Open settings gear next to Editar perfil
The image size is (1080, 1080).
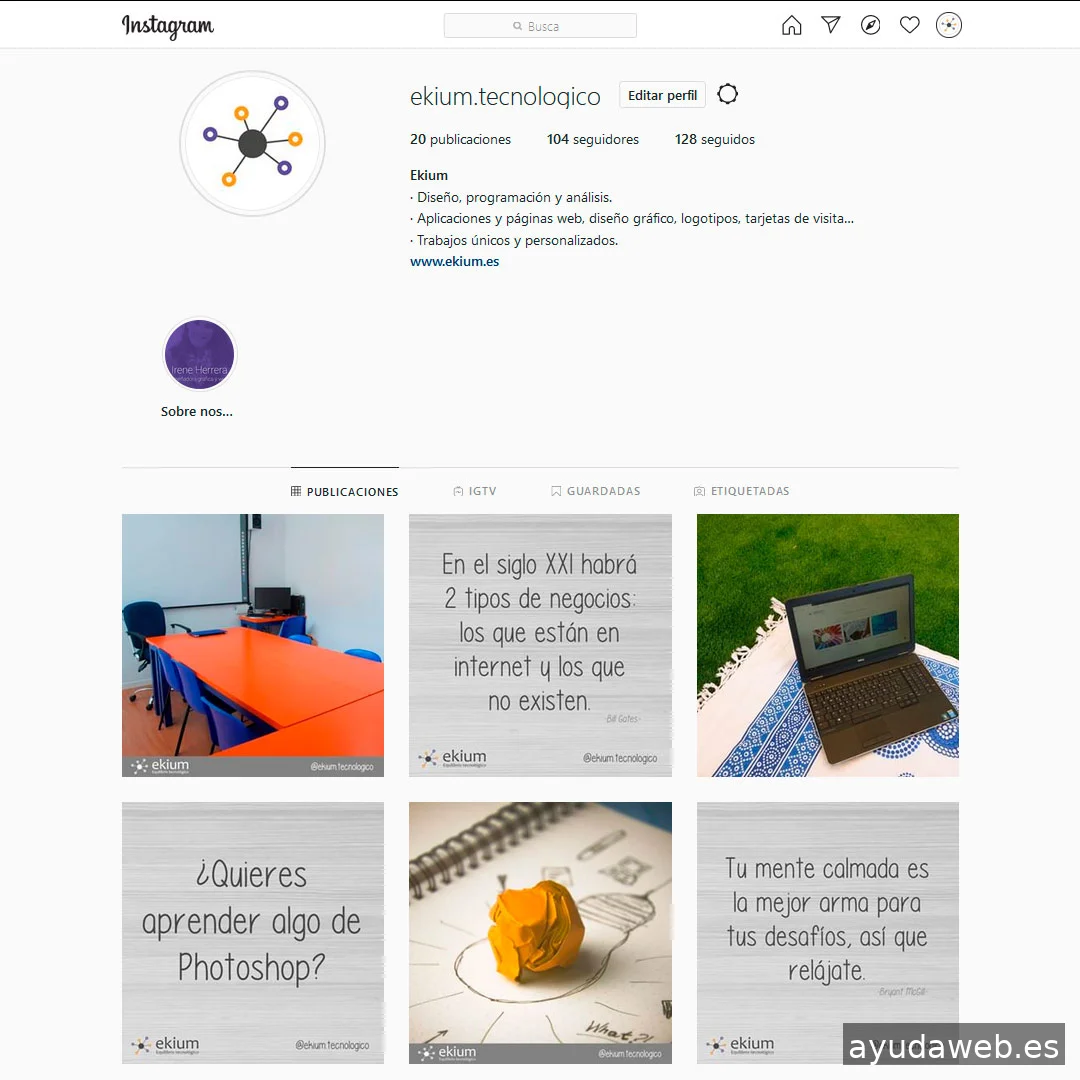click(727, 94)
